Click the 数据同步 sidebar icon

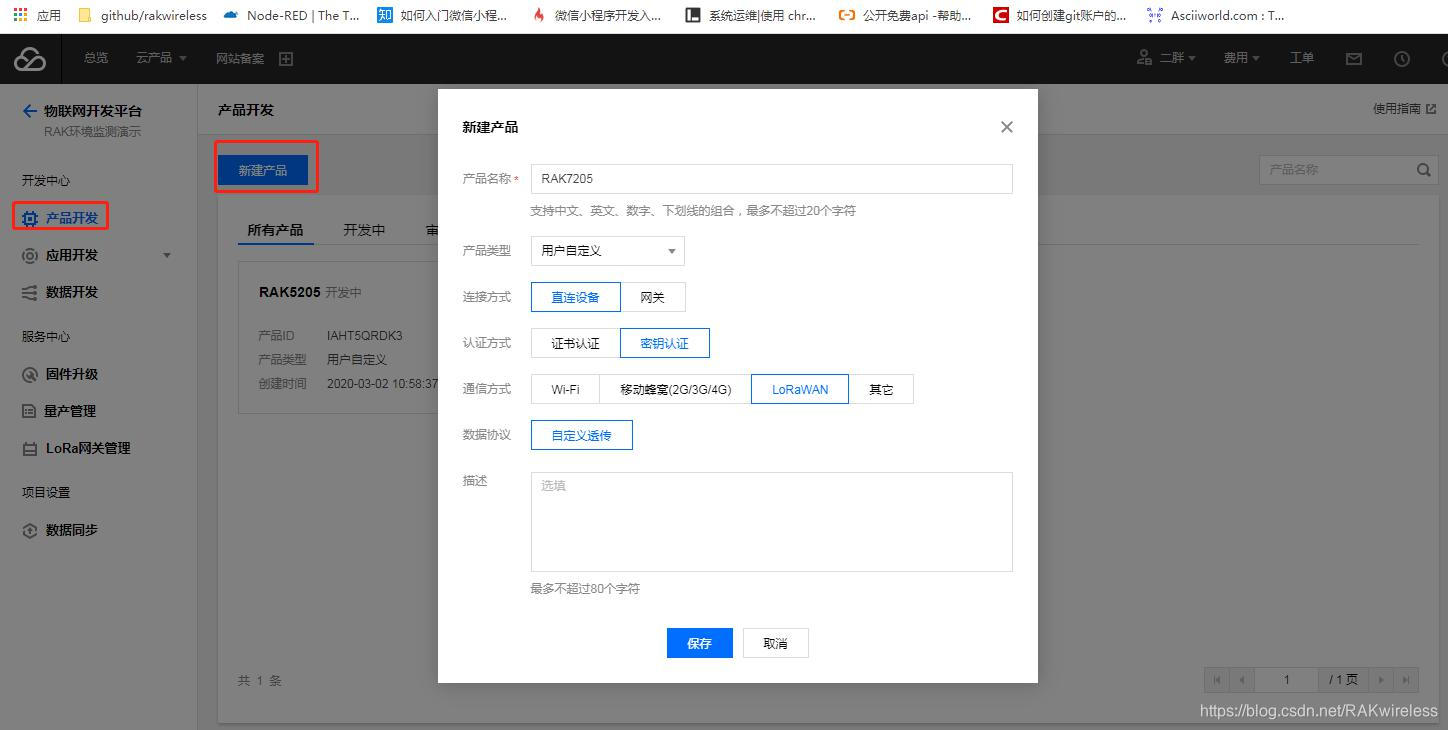click(x=30, y=531)
